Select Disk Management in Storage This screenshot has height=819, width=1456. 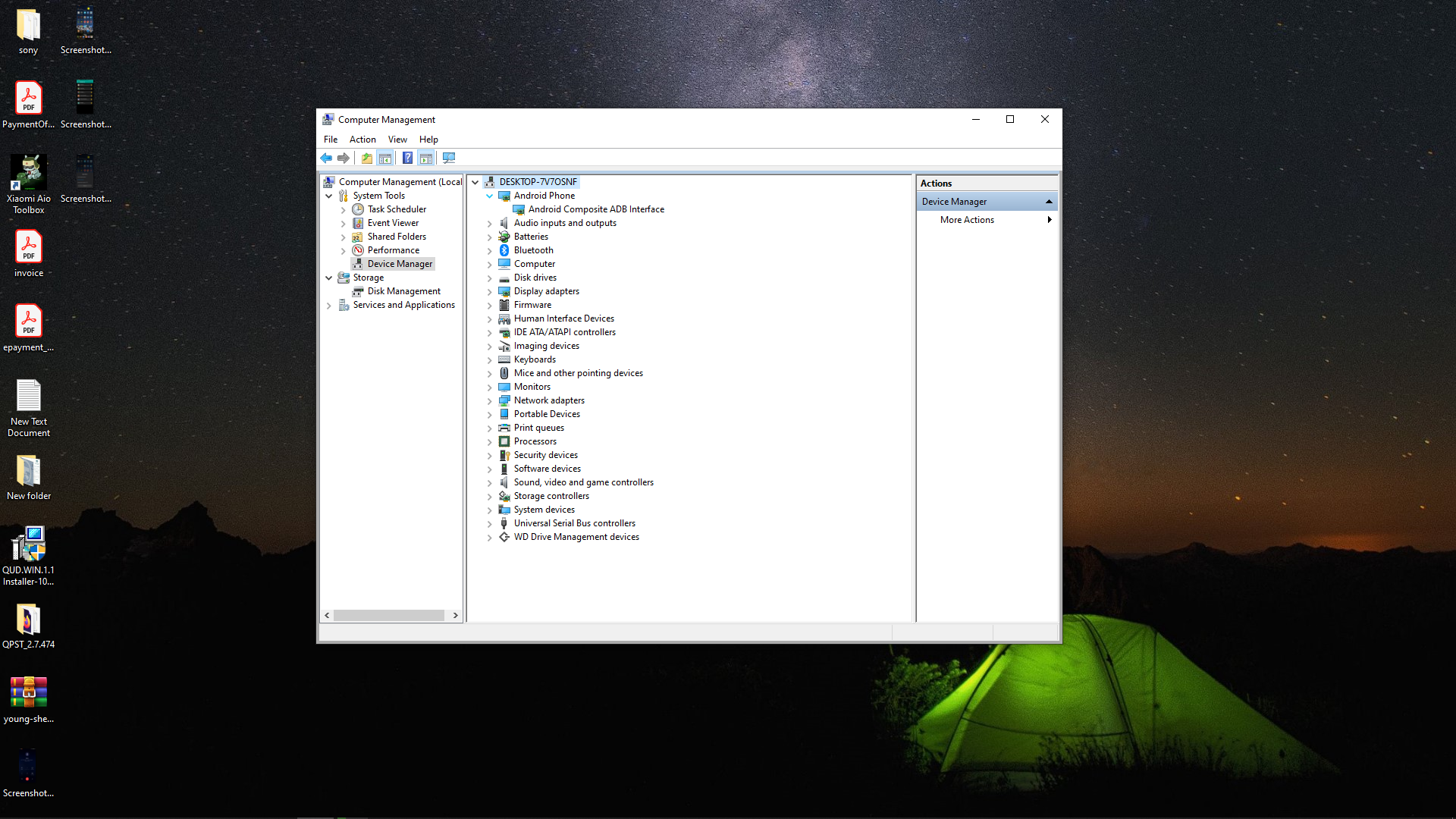click(x=403, y=291)
